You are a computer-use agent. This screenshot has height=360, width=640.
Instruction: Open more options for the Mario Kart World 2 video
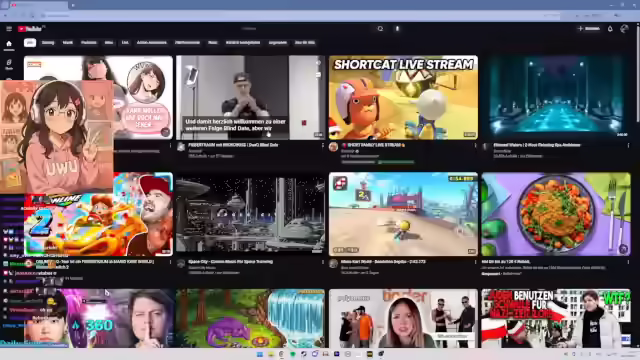(171, 262)
